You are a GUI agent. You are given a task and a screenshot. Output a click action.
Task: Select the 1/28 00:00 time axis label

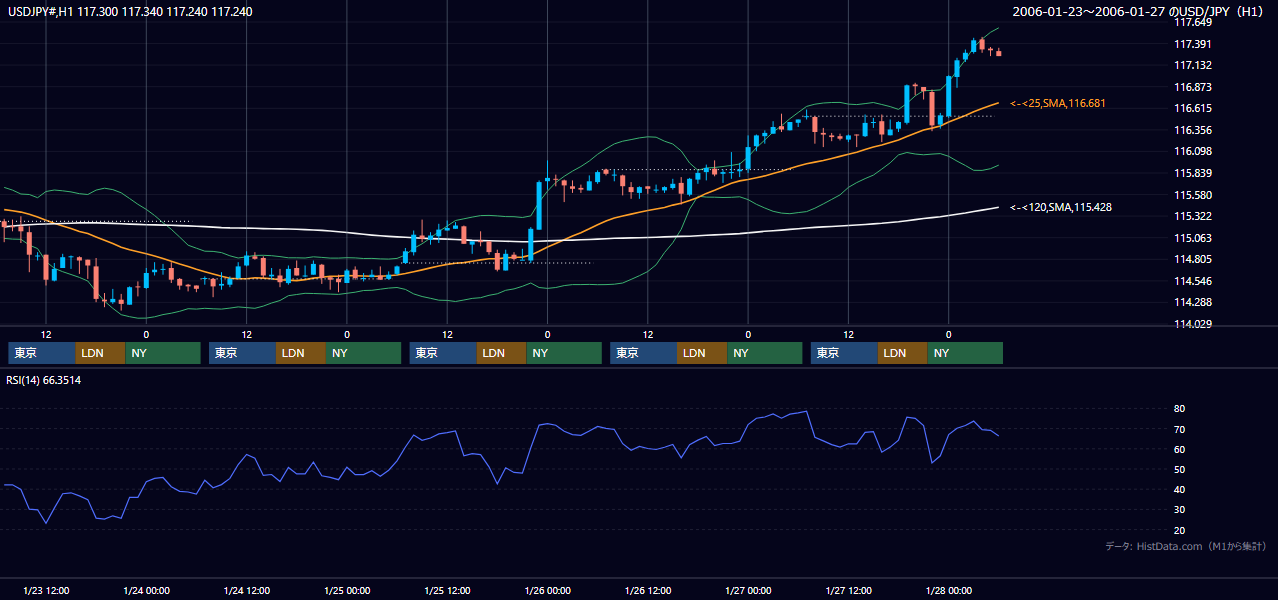pos(948,590)
